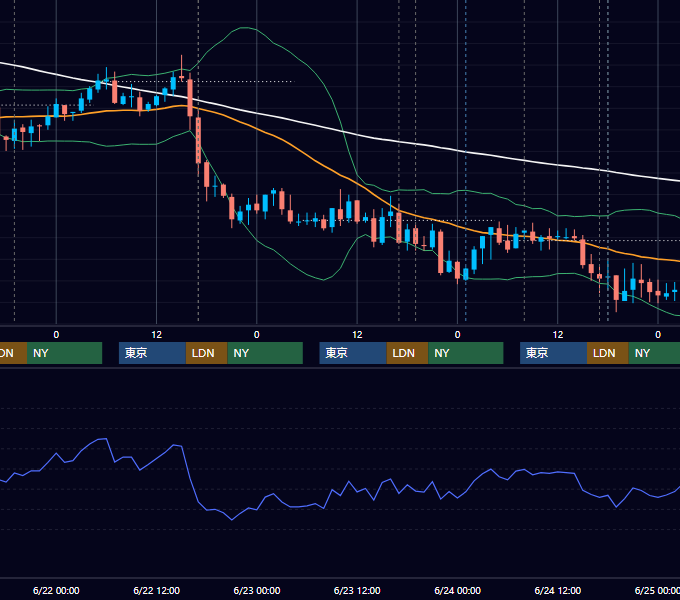Select the NY session block spanning 6/23 00:00

[265, 353]
